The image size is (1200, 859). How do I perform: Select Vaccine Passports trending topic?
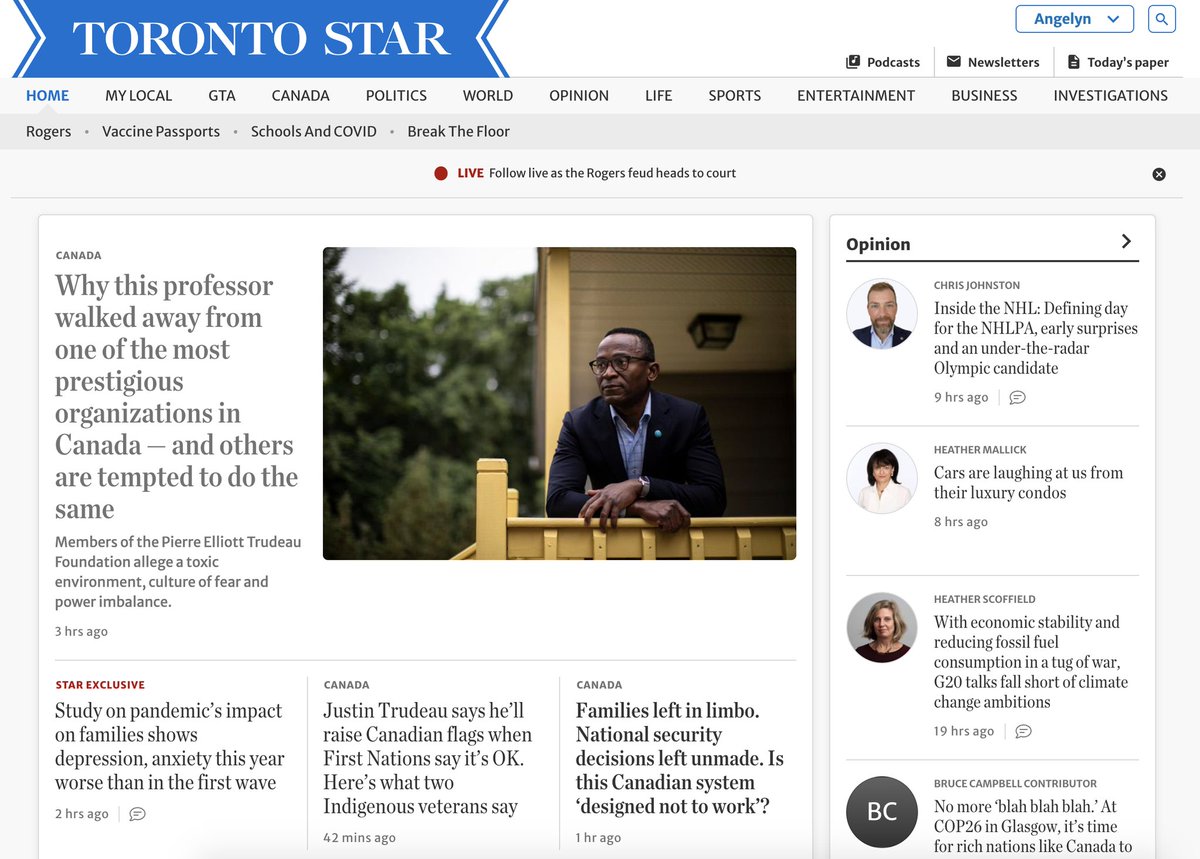coord(161,131)
